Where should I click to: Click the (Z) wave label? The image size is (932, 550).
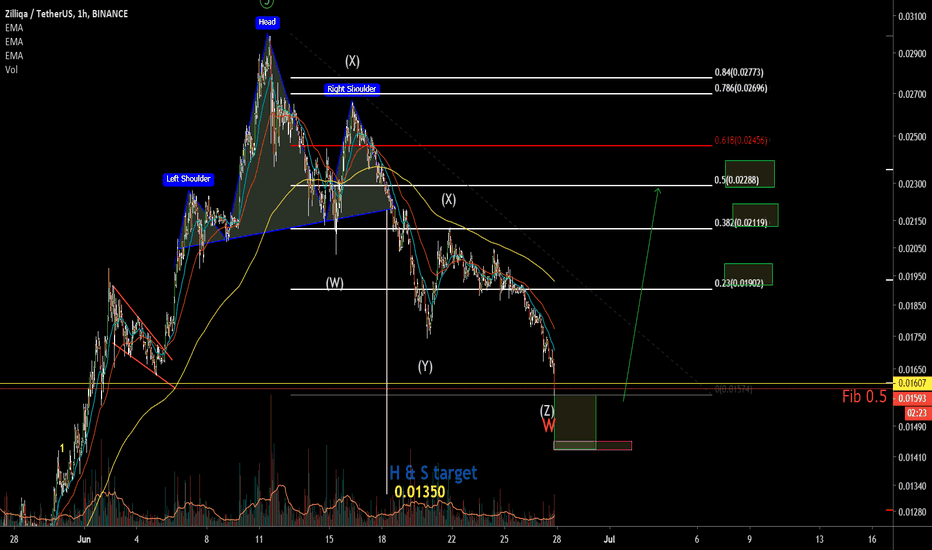(547, 410)
